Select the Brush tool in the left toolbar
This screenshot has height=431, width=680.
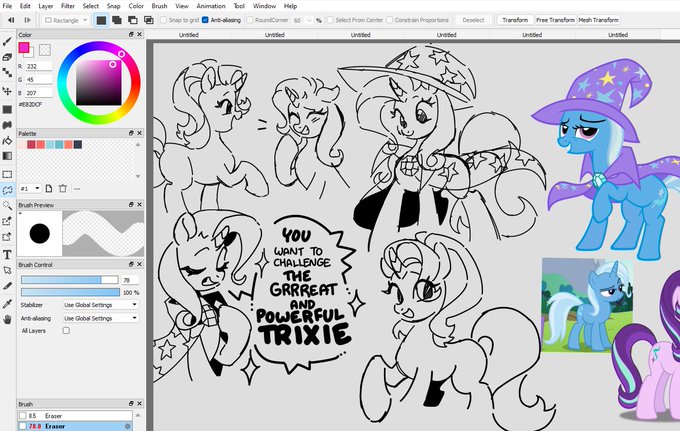[x=7, y=41]
